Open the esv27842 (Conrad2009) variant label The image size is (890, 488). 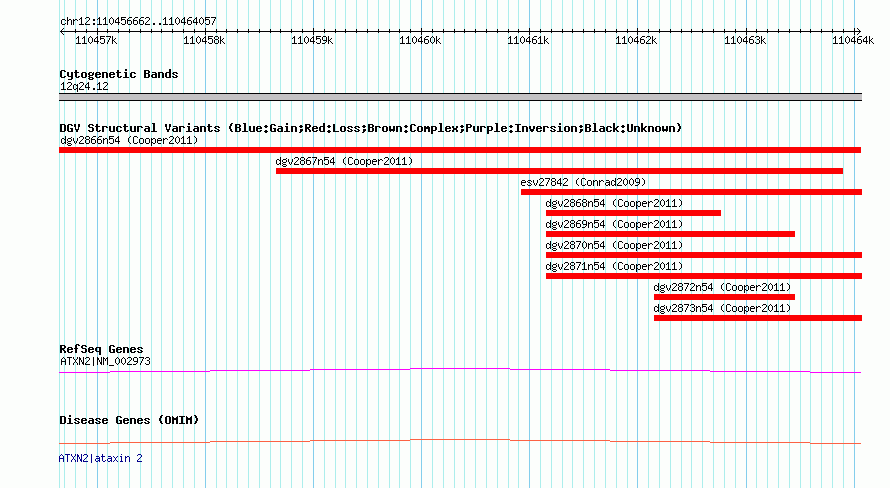coord(583,182)
